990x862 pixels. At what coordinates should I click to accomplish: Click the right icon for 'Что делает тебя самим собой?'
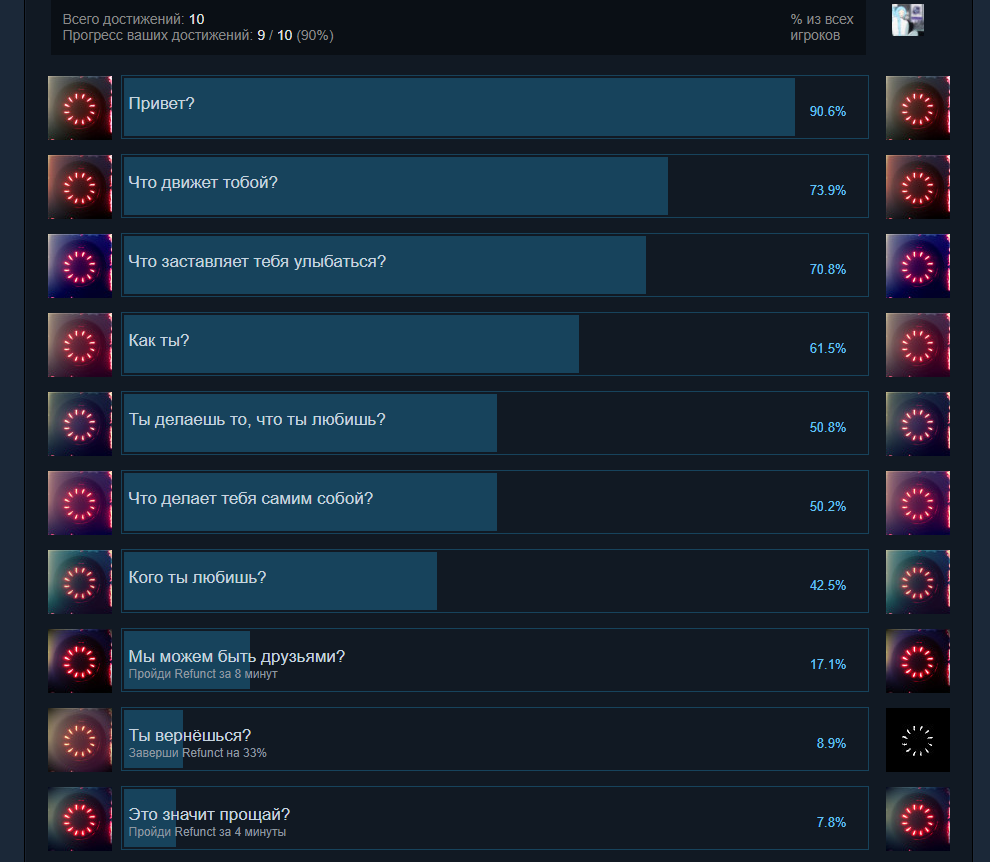pyautogui.click(x=917, y=503)
